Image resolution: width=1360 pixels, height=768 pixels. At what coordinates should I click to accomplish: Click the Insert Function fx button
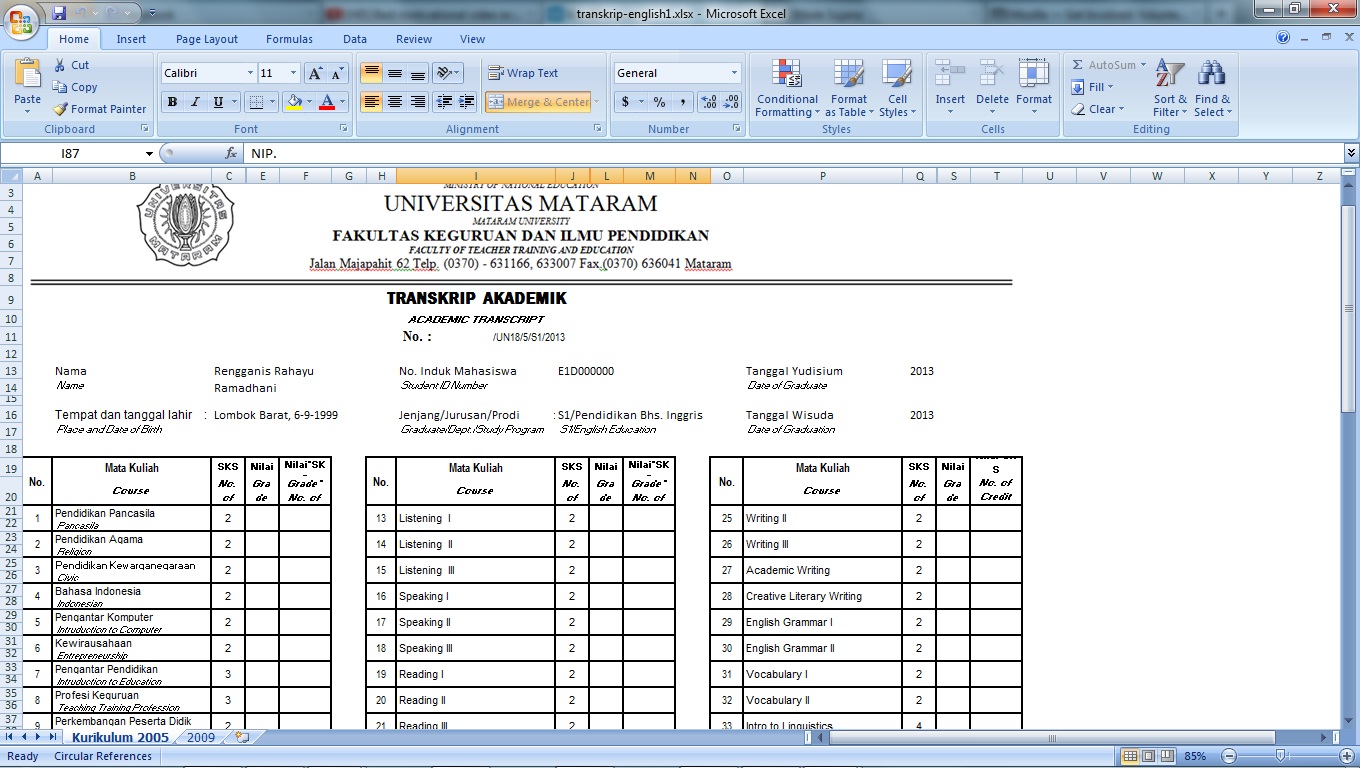click(231, 154)
